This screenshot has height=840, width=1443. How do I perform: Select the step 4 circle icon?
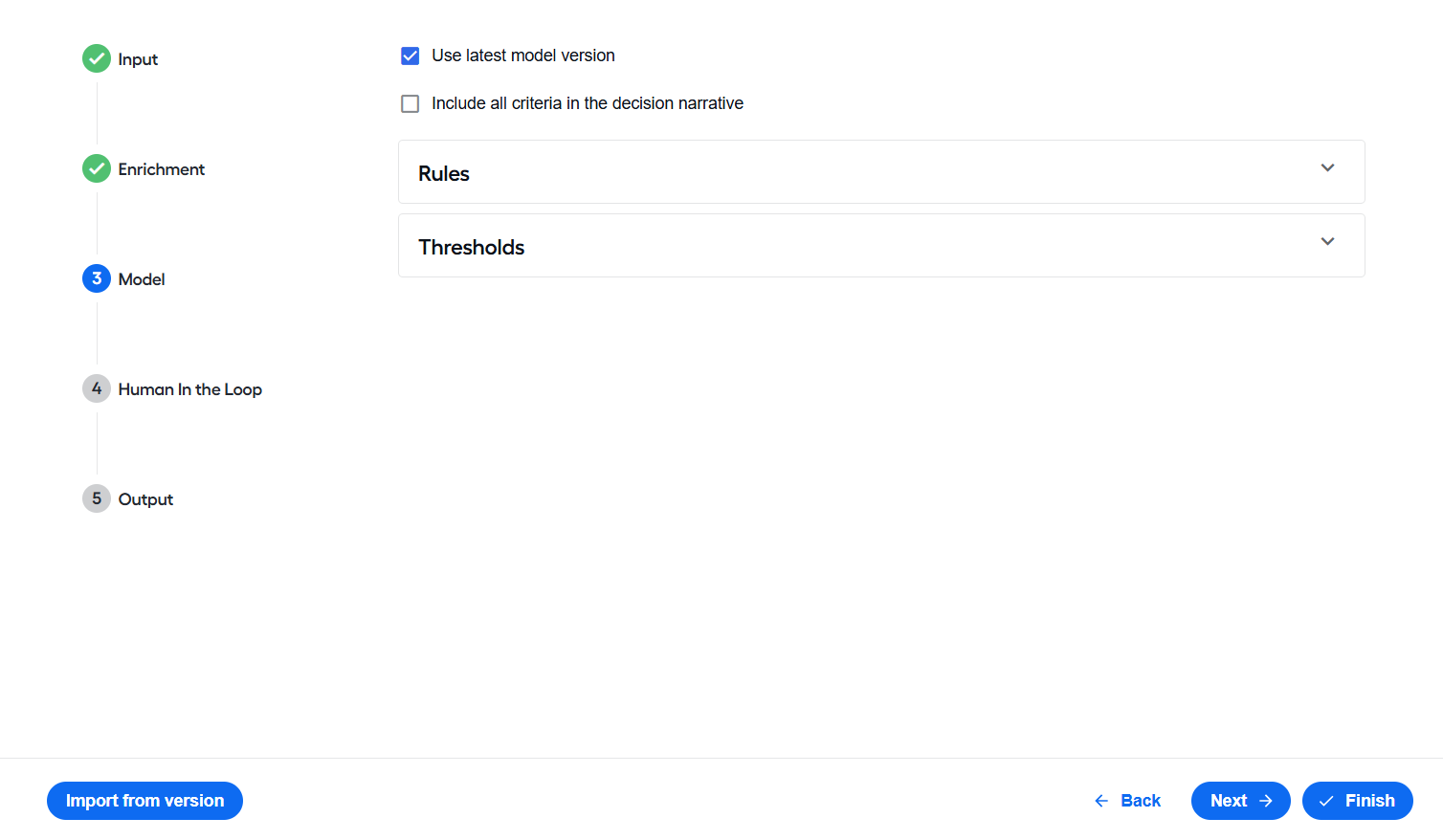[x=97, y=388]
